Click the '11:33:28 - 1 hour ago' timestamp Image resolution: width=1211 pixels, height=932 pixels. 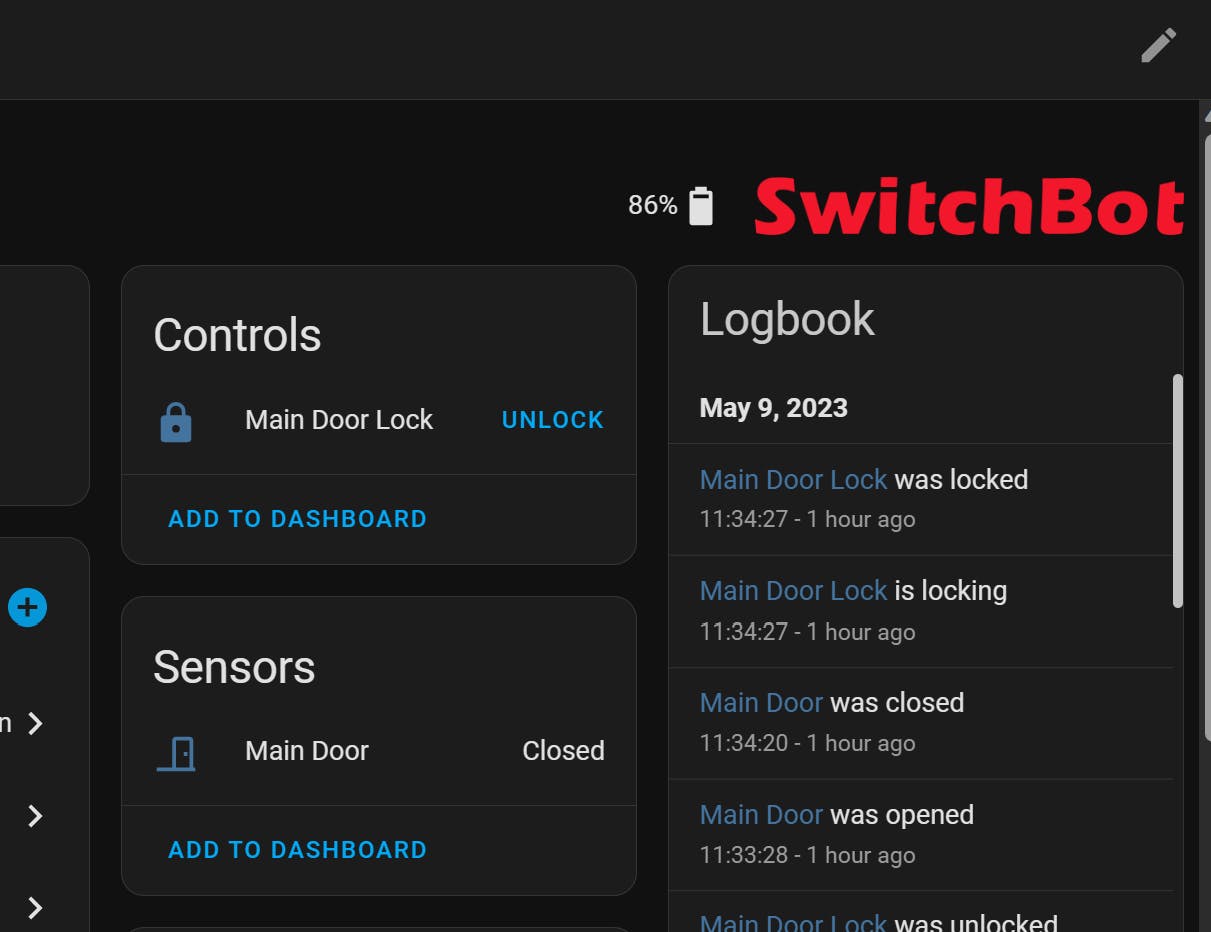tap(808, 855)
